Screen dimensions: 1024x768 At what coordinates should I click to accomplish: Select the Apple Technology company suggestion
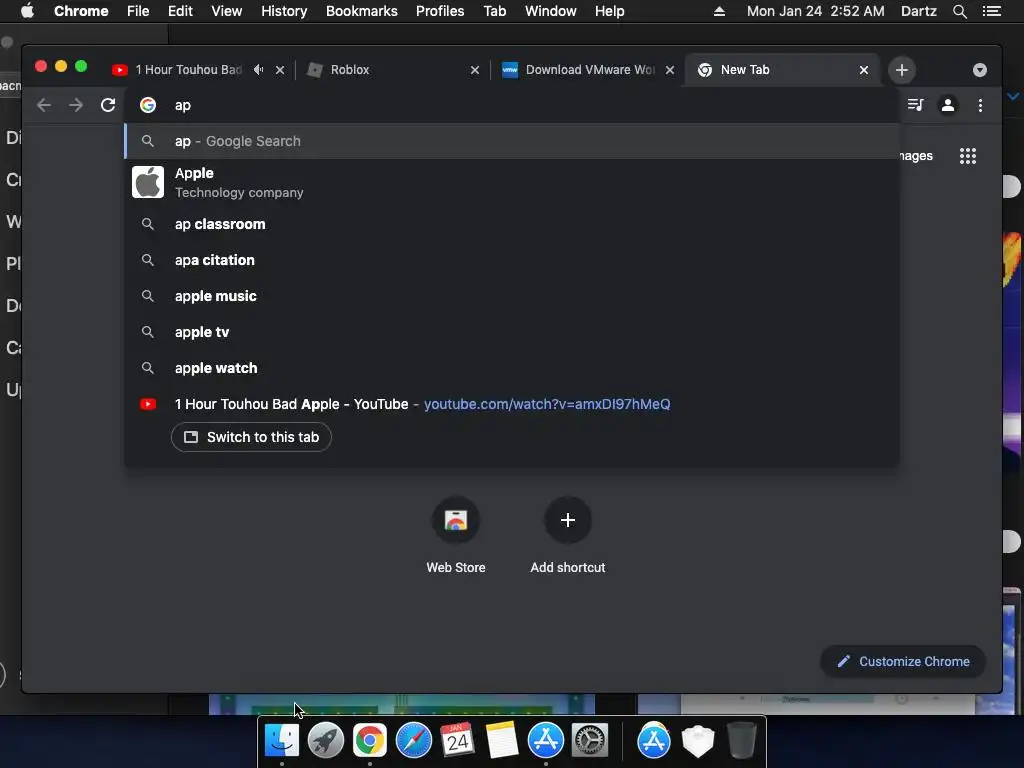click(512, 182)
